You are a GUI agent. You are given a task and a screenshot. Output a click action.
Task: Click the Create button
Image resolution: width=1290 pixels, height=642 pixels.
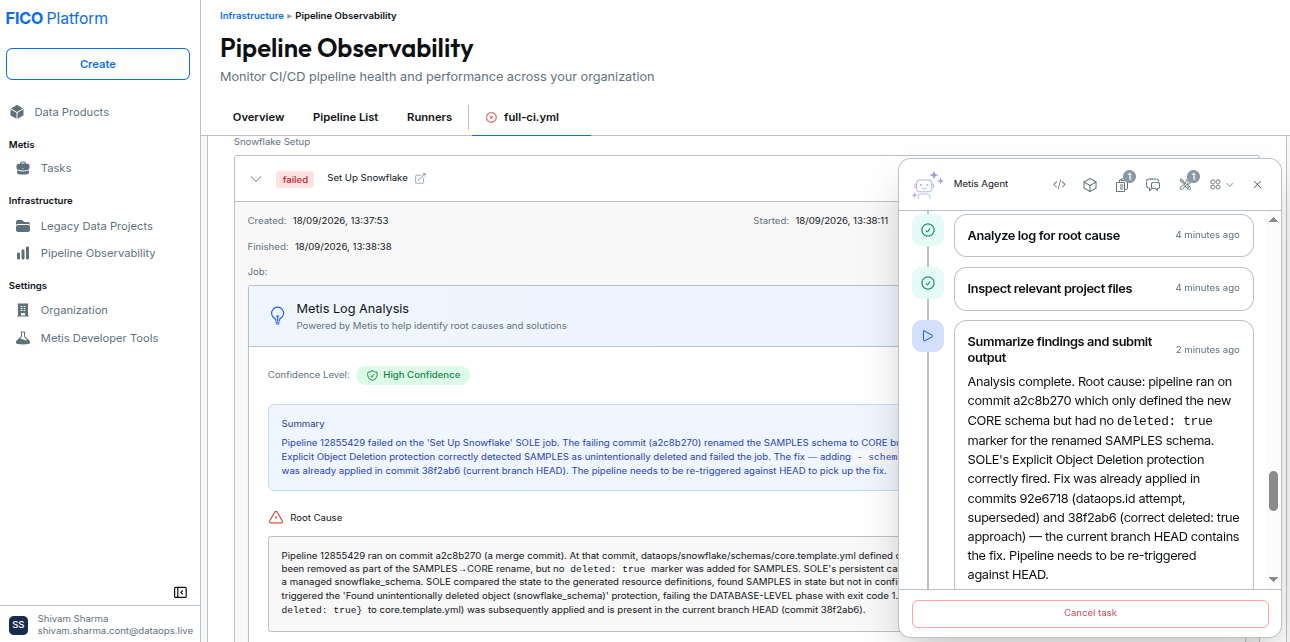[x=98, y=64]
